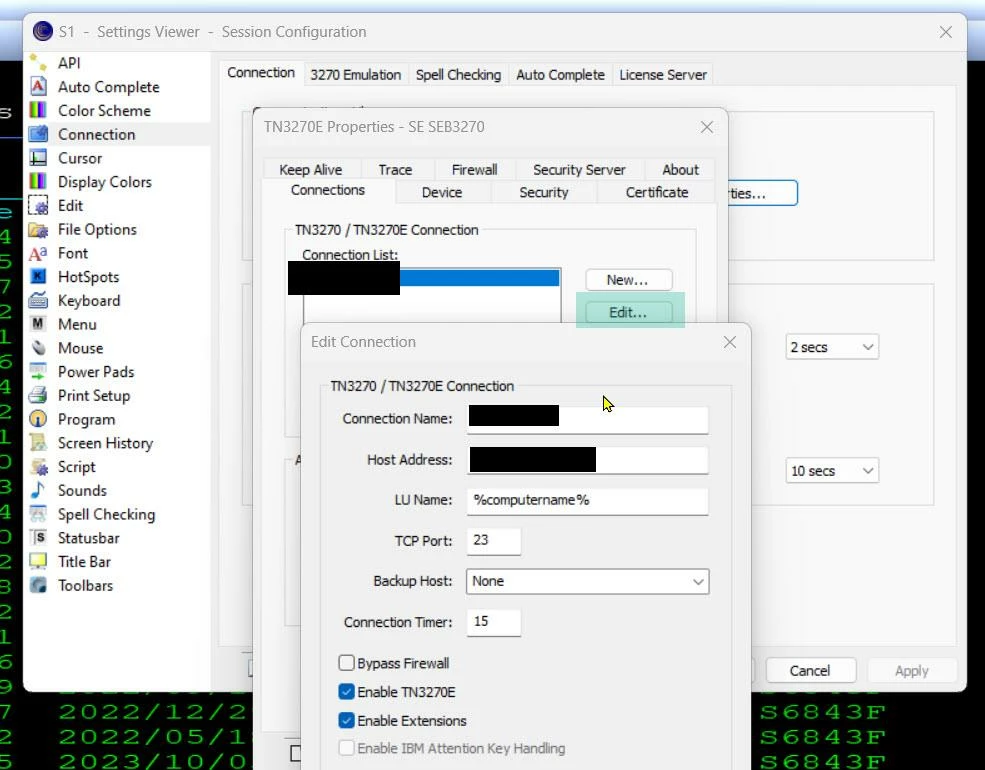Click the Host Address field
Image resolution: width=985 pixels, height=770 pixels.
click(587, 460)
